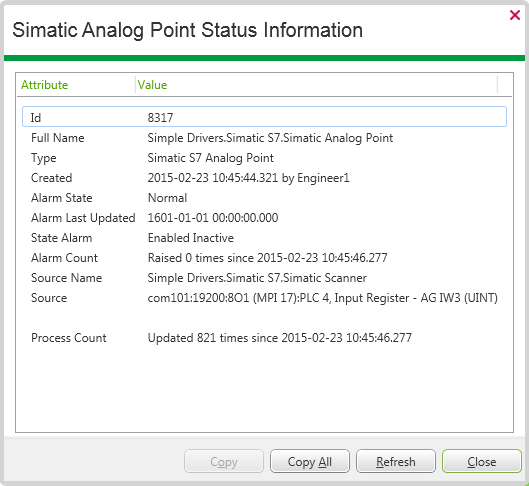Viewport: 529px width, 486px height.
Task: Select the Id row showing 8317
Action: click(x=264, y=117)
